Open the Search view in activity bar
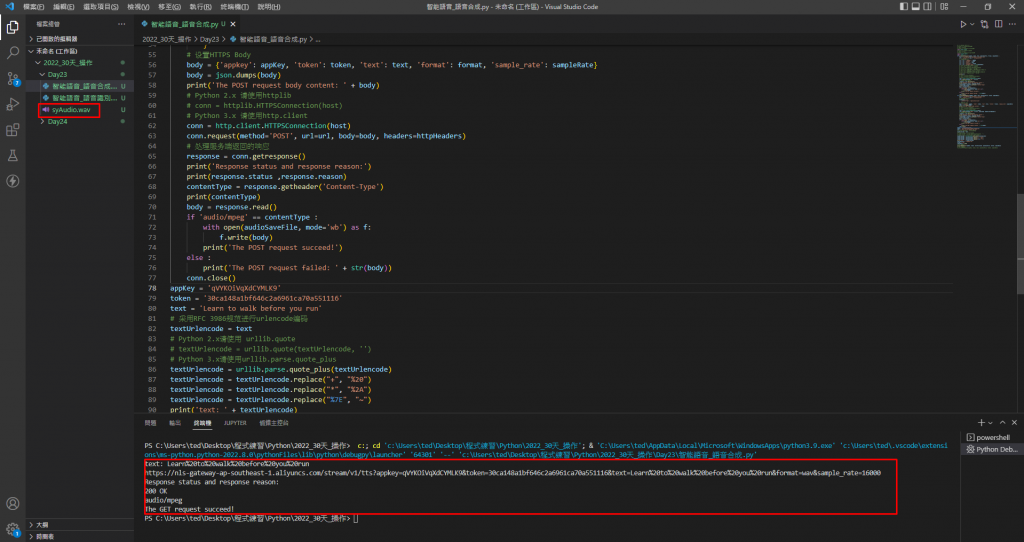Screen dimensions: 1024x542 coord(12,54)
